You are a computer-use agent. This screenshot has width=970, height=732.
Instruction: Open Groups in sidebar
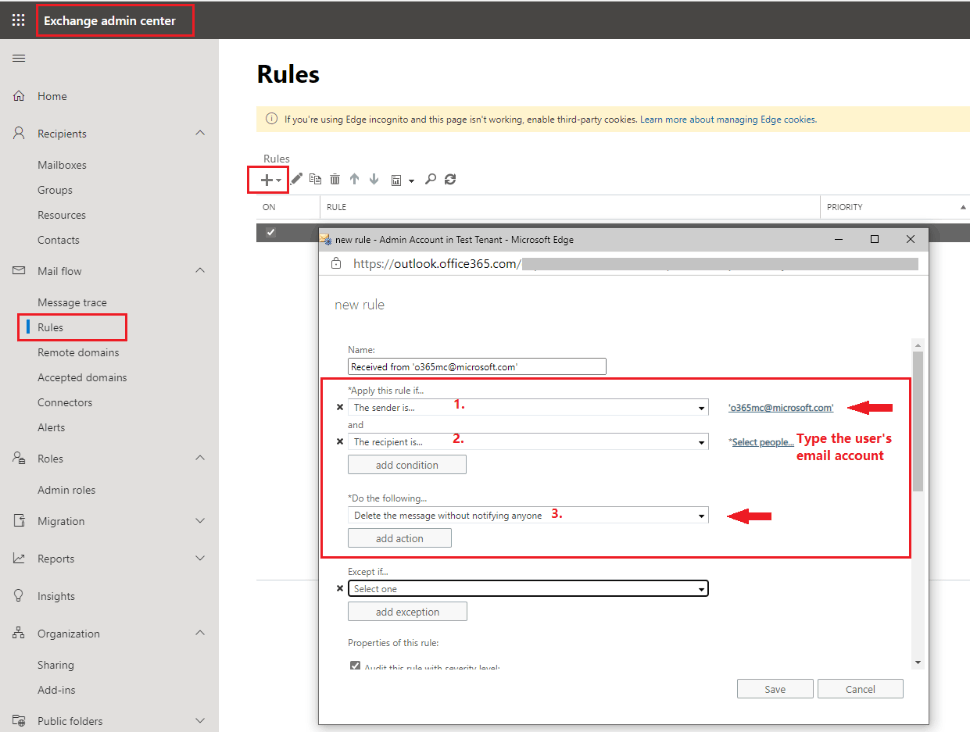pos(55,190)
